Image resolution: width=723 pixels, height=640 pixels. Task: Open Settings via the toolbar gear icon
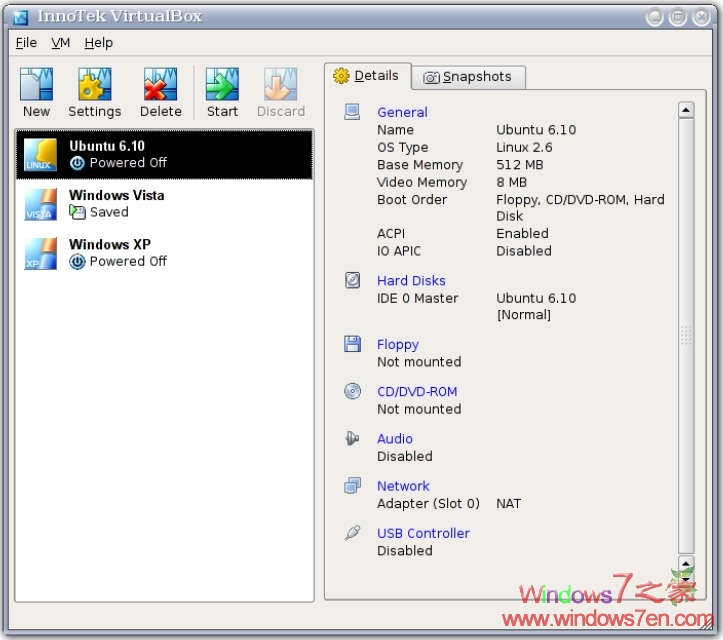point(95,85)
